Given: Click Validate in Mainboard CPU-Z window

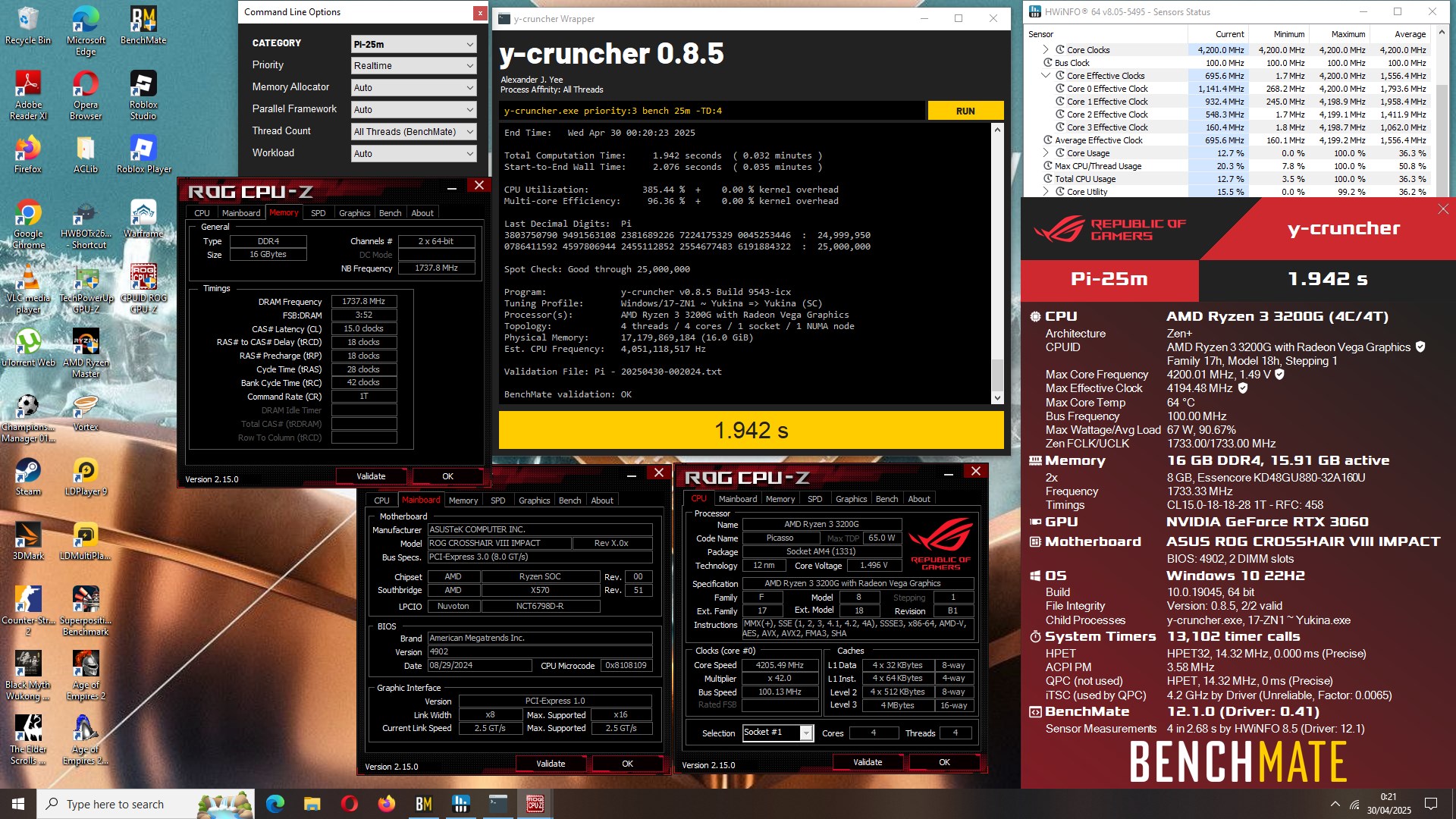Looking at the screenshot, I should pos(551,764).
